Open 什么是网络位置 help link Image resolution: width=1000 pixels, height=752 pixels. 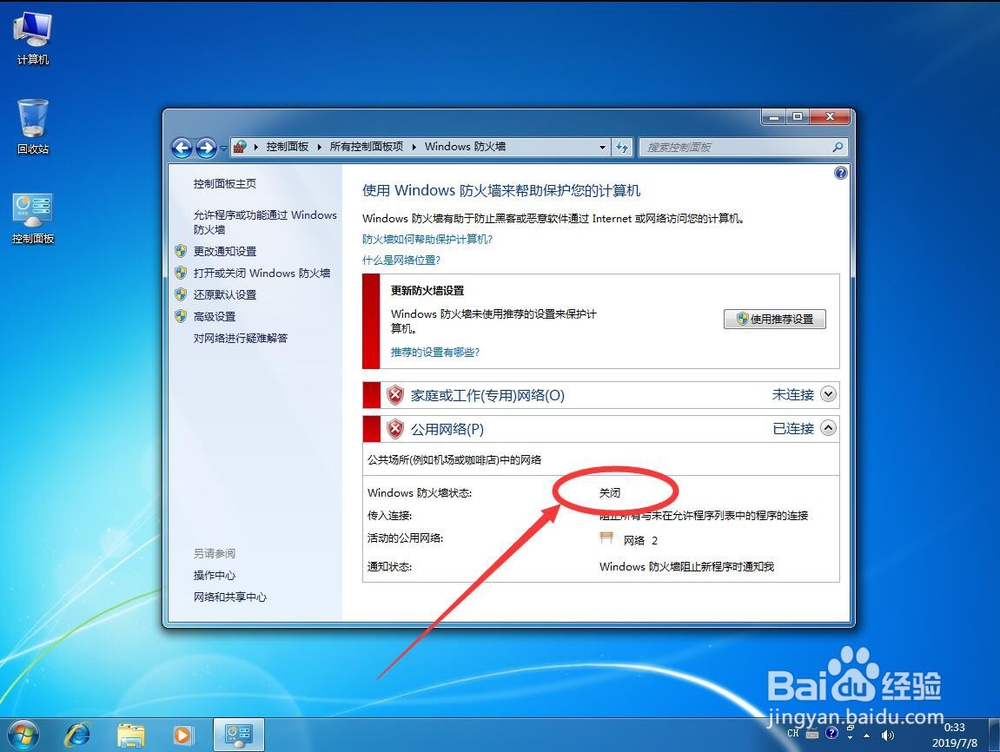tap(401, 260)
